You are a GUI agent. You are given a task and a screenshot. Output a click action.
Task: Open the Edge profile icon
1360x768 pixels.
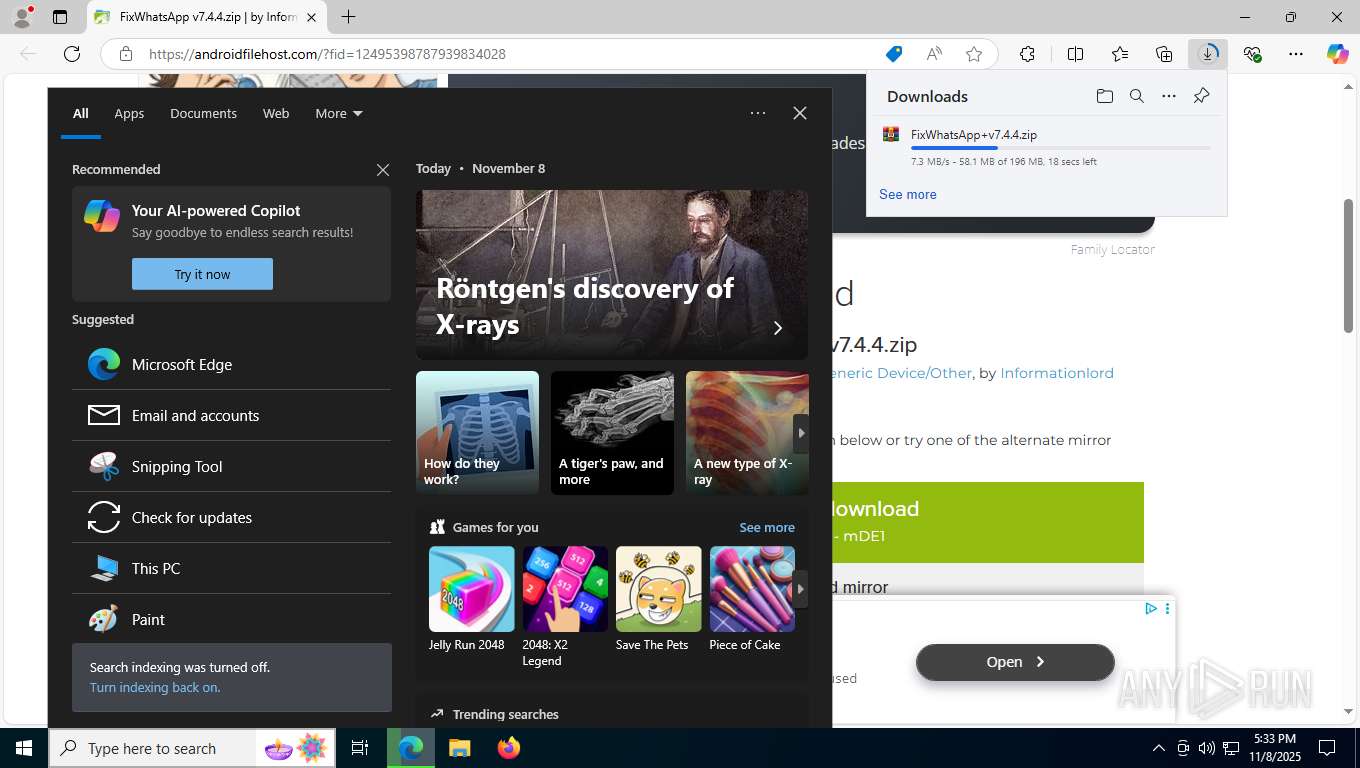click(22, 17)
